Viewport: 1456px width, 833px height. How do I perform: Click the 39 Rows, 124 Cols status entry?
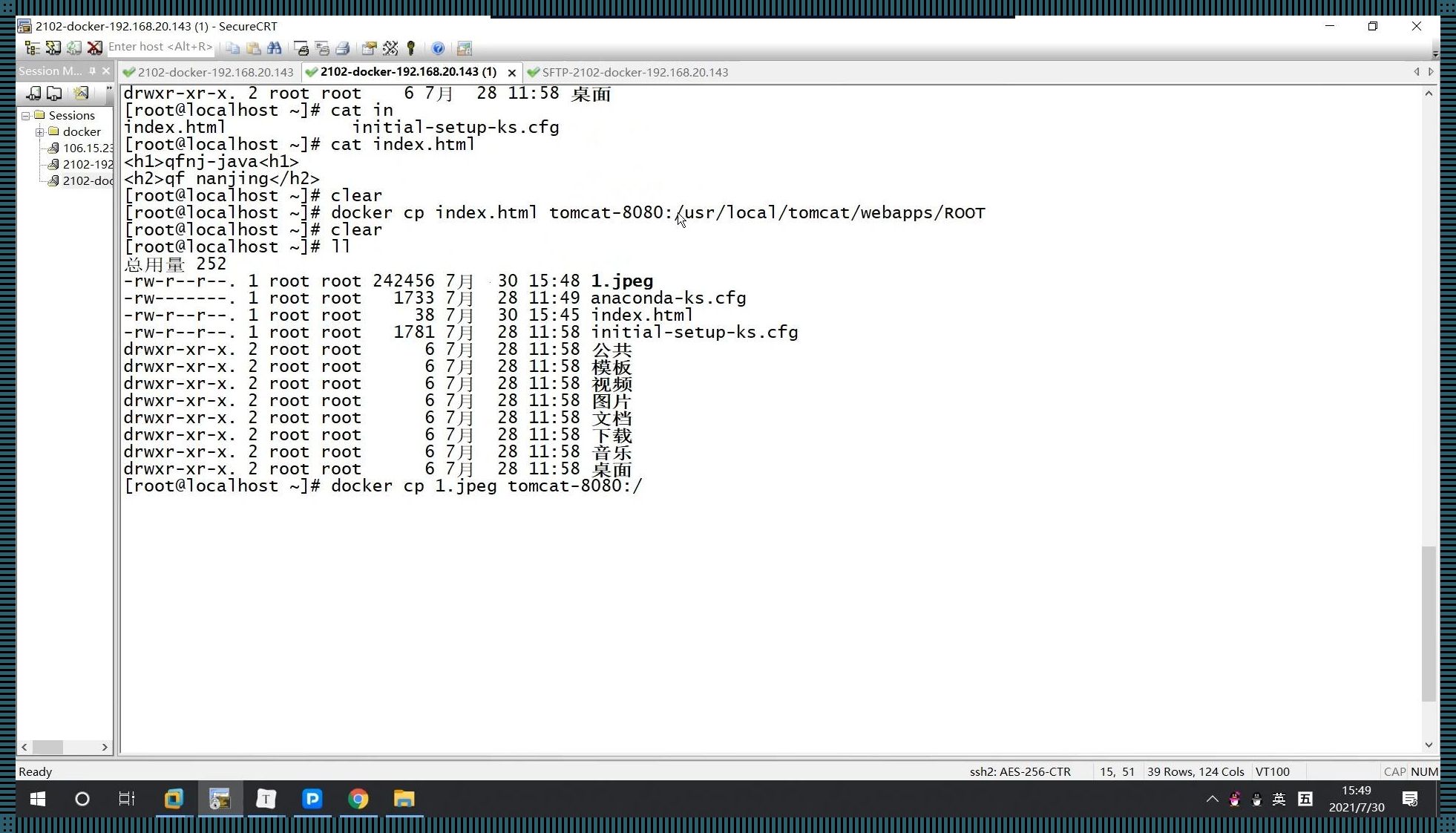(1196, 771)
